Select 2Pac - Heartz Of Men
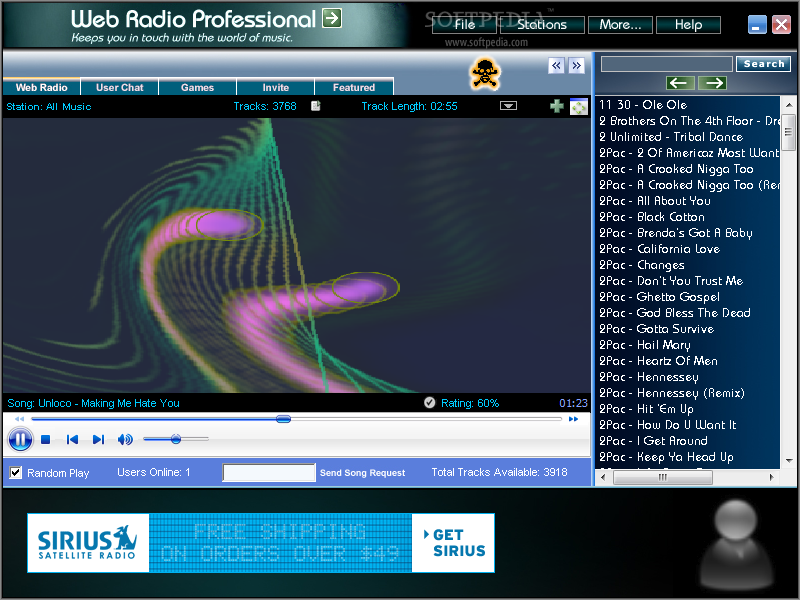The width and height of the screenshot is (800, 600). [658, 361]
